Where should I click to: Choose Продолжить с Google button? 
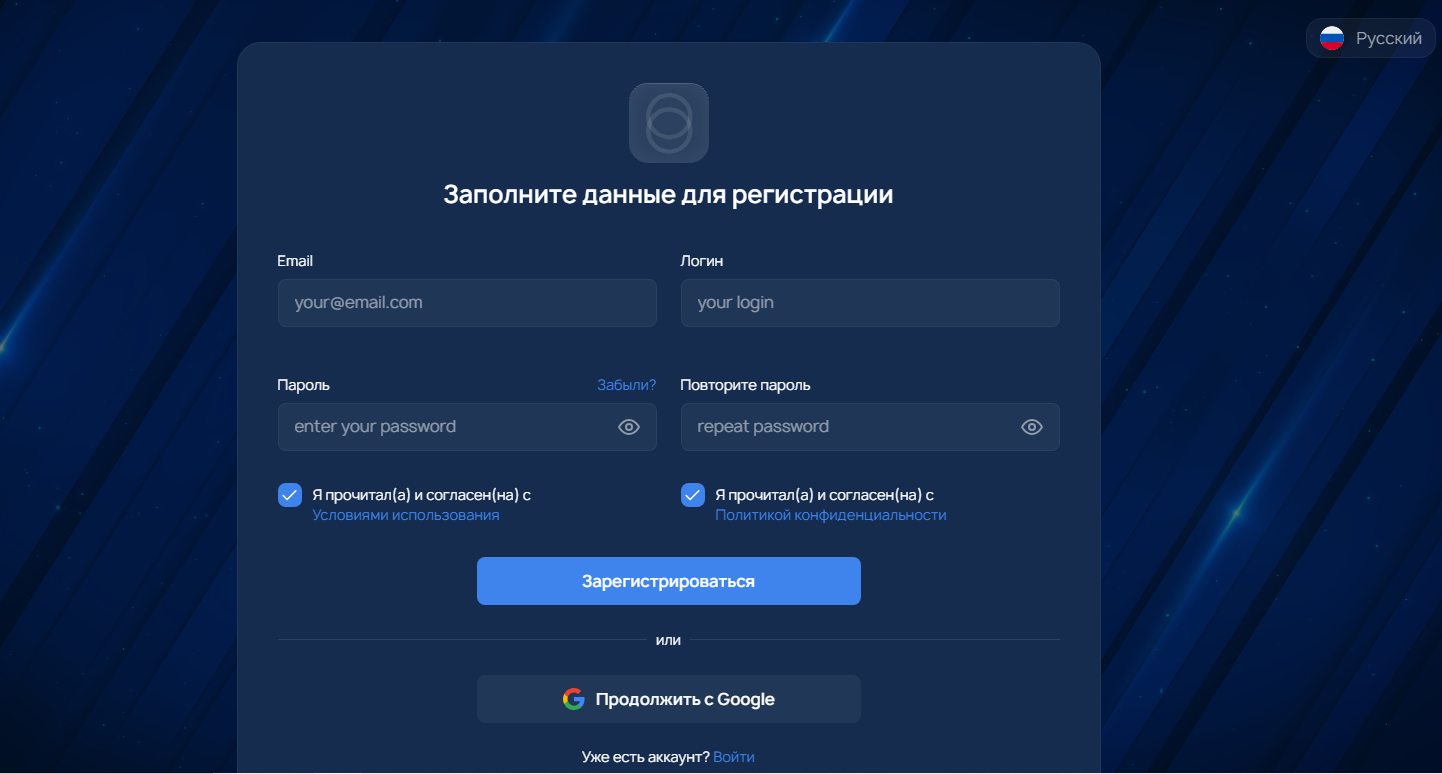pos(668,699)
